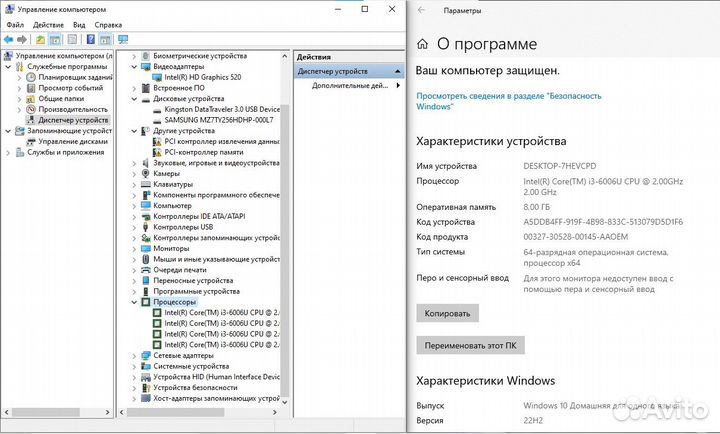Click the Мониторы category icon

(x=146, y=248)
